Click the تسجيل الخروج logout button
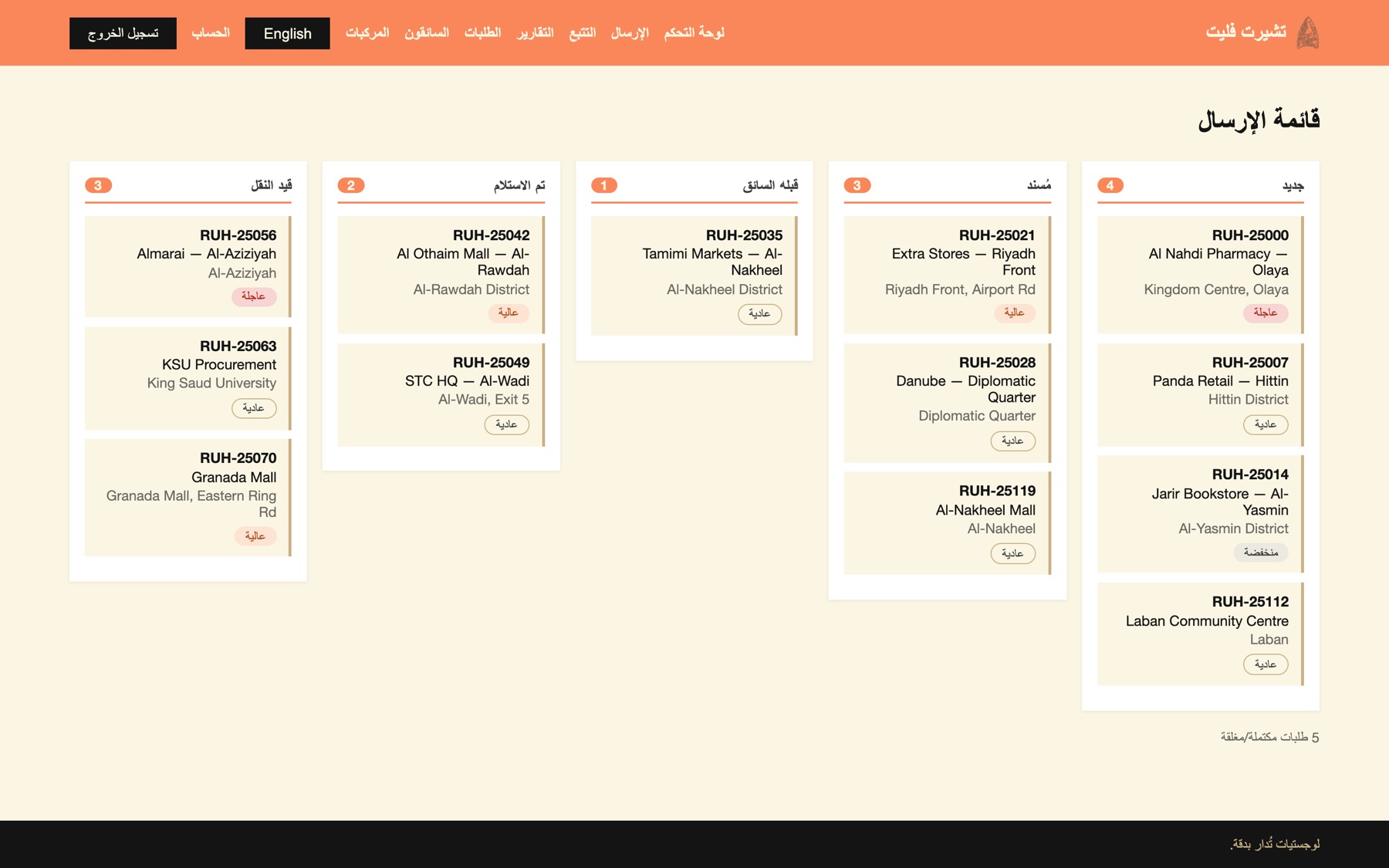The width and height of the screenshot is (1389, 868). pyautogui.click(x=123, y=33)
